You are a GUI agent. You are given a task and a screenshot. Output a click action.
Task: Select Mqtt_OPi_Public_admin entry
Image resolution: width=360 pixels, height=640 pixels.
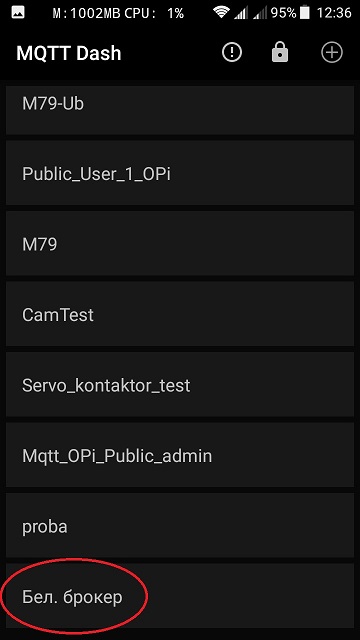[x=180, y=455]
